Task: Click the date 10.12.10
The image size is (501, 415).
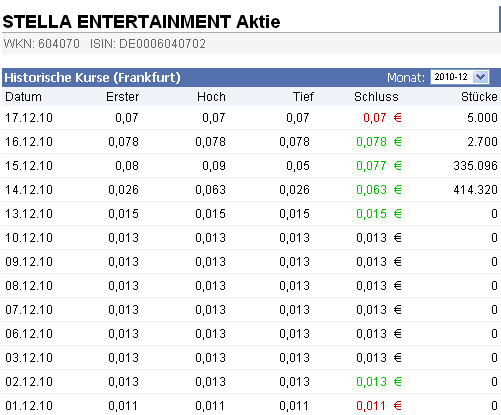Action: [x=29, y=238]
